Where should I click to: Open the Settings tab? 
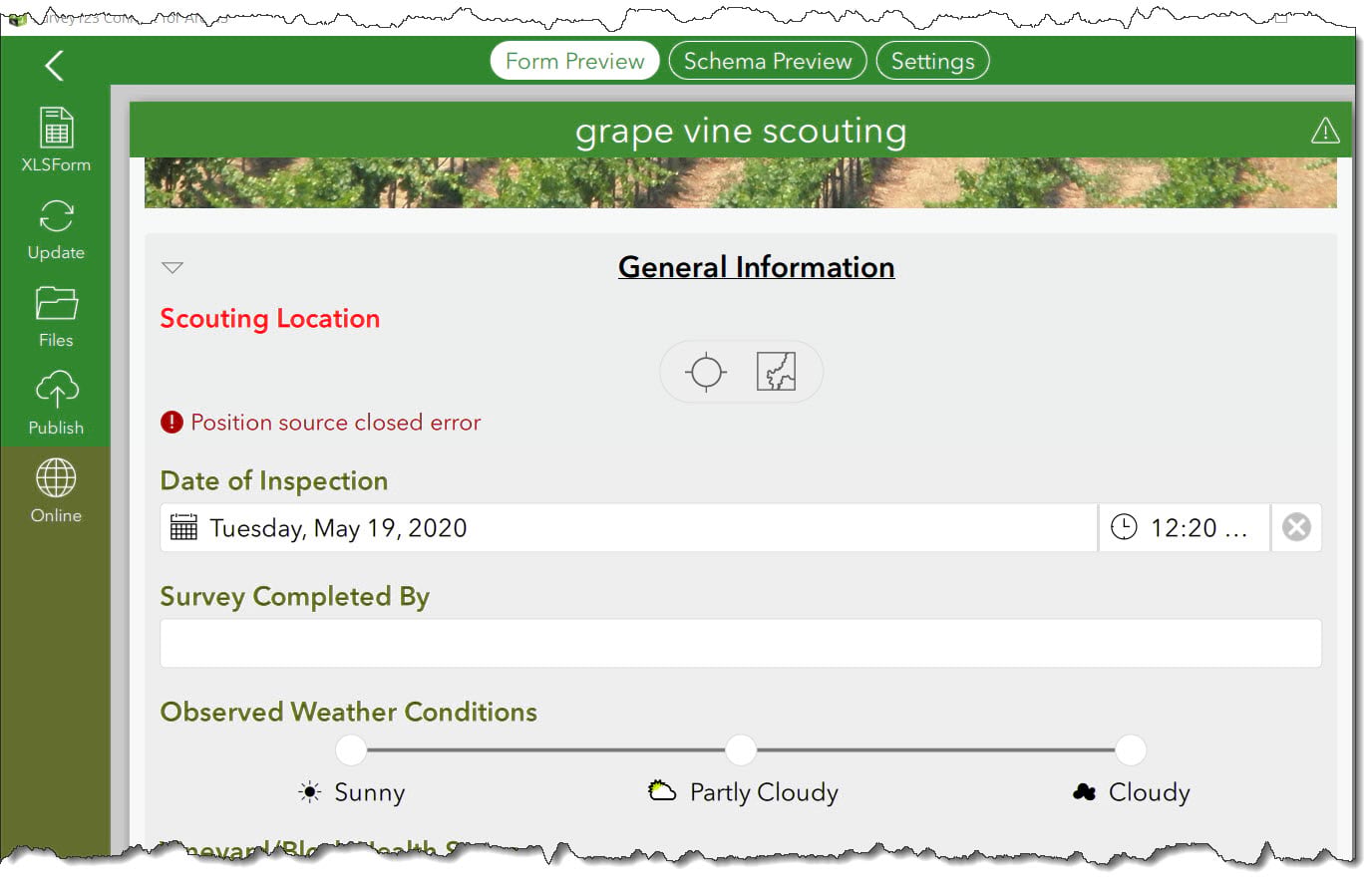[x=932, y=61]
